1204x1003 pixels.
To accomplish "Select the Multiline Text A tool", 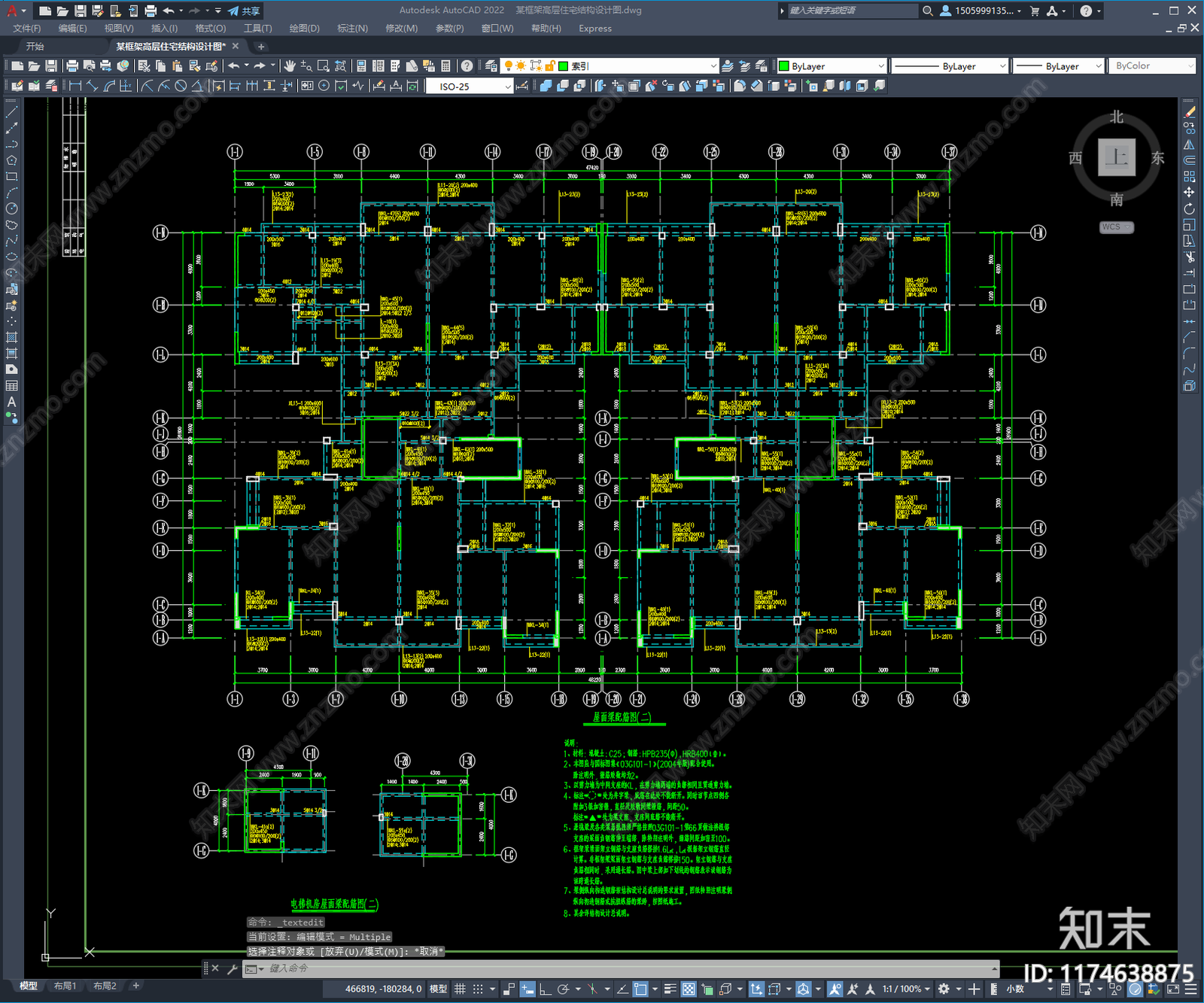I will [x=11, y=402].
